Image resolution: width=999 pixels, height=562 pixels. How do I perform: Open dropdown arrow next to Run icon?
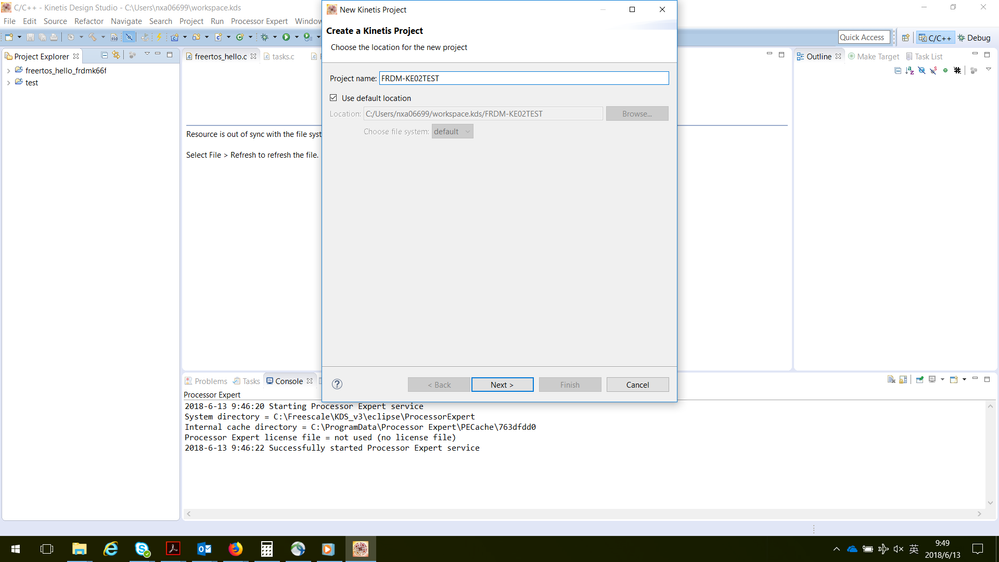pyautogui.click(x=296, y=37)
